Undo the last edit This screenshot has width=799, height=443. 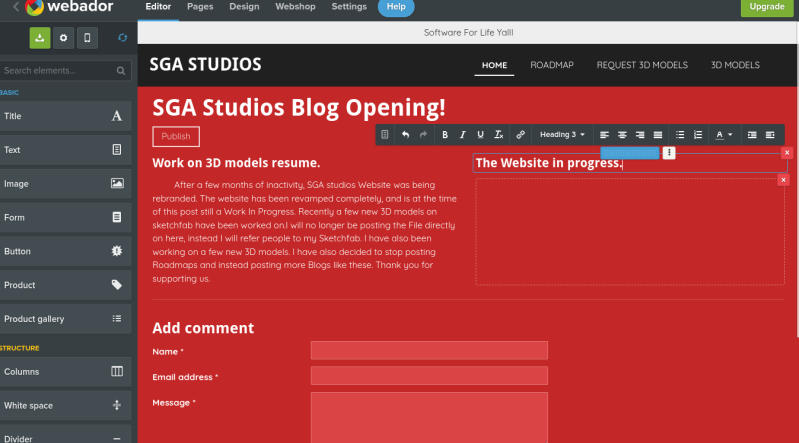point(405,135)
